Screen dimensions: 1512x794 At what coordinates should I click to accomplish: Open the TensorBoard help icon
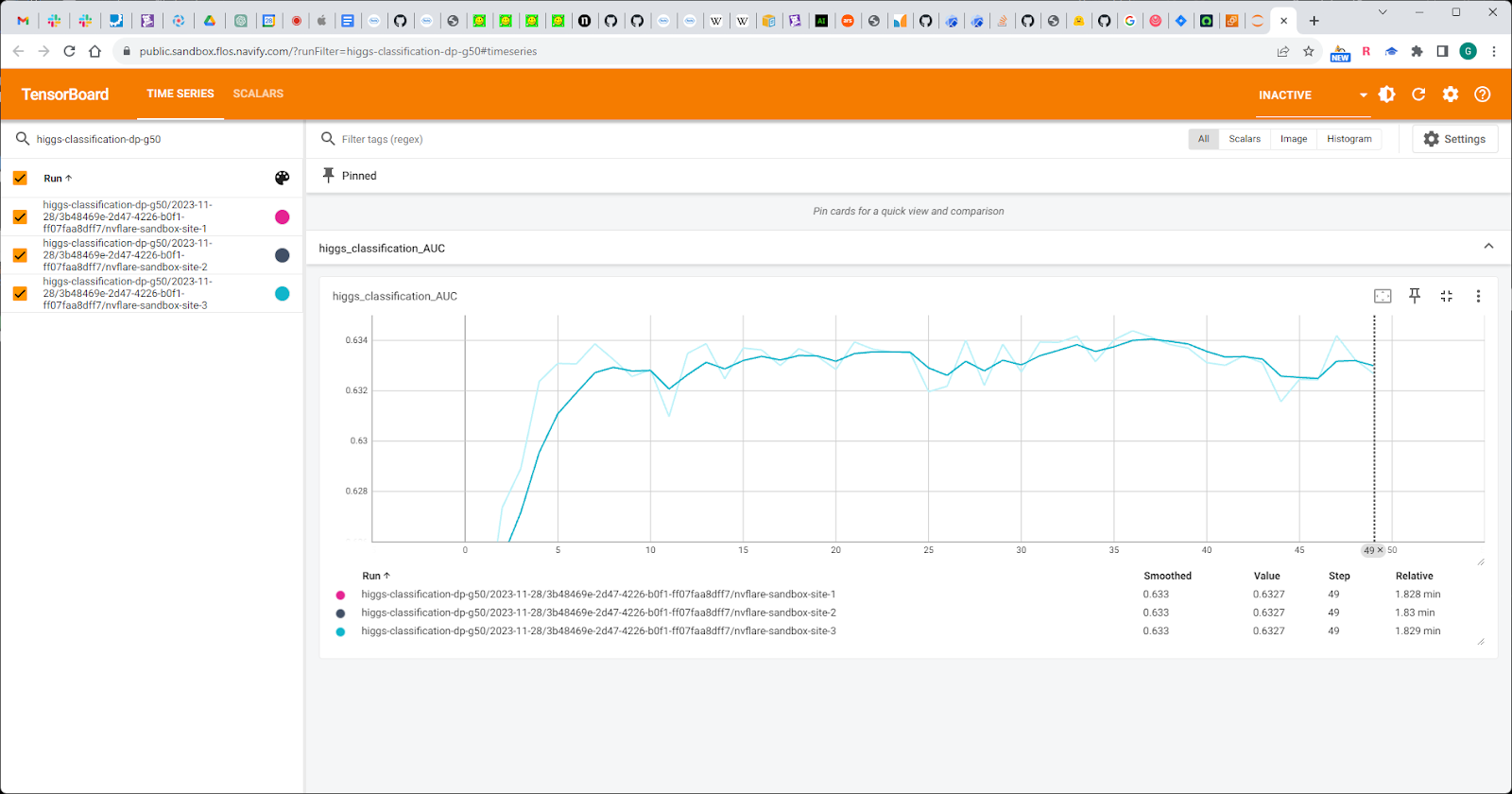1483,95
